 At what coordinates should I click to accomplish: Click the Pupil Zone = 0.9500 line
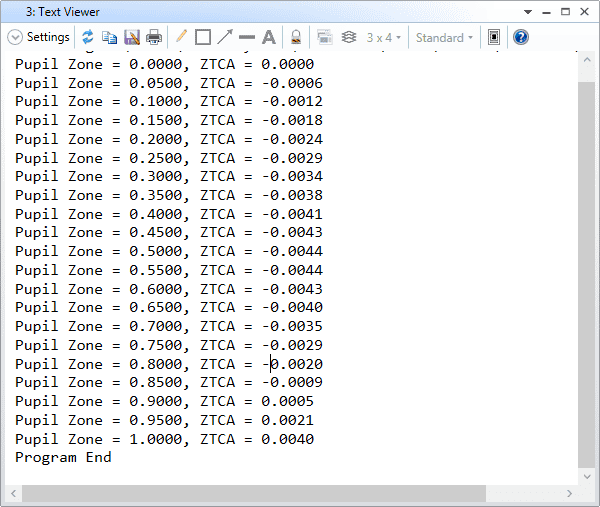[165, 420]
